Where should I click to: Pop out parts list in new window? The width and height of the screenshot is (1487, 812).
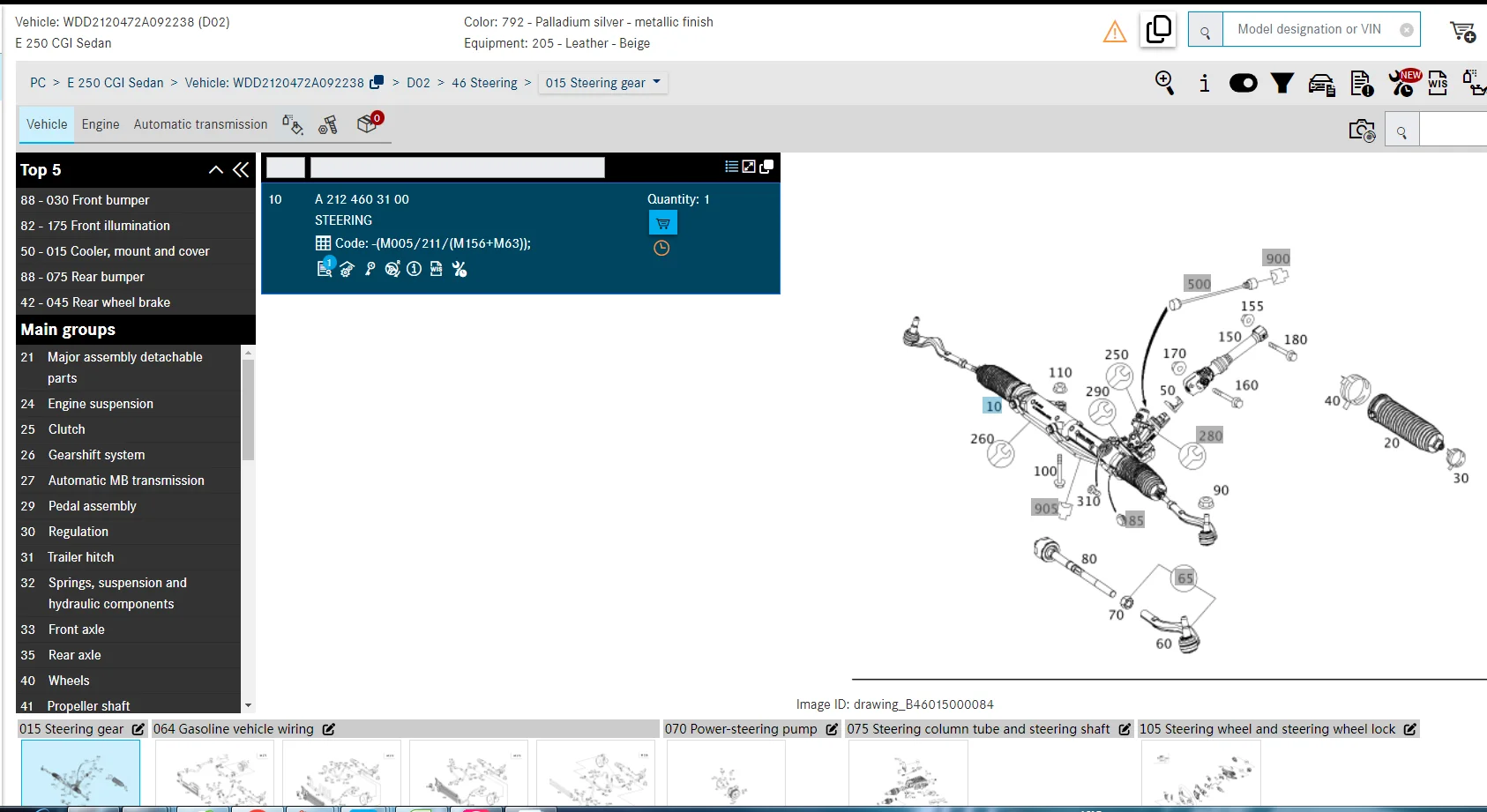coord(766,167)
